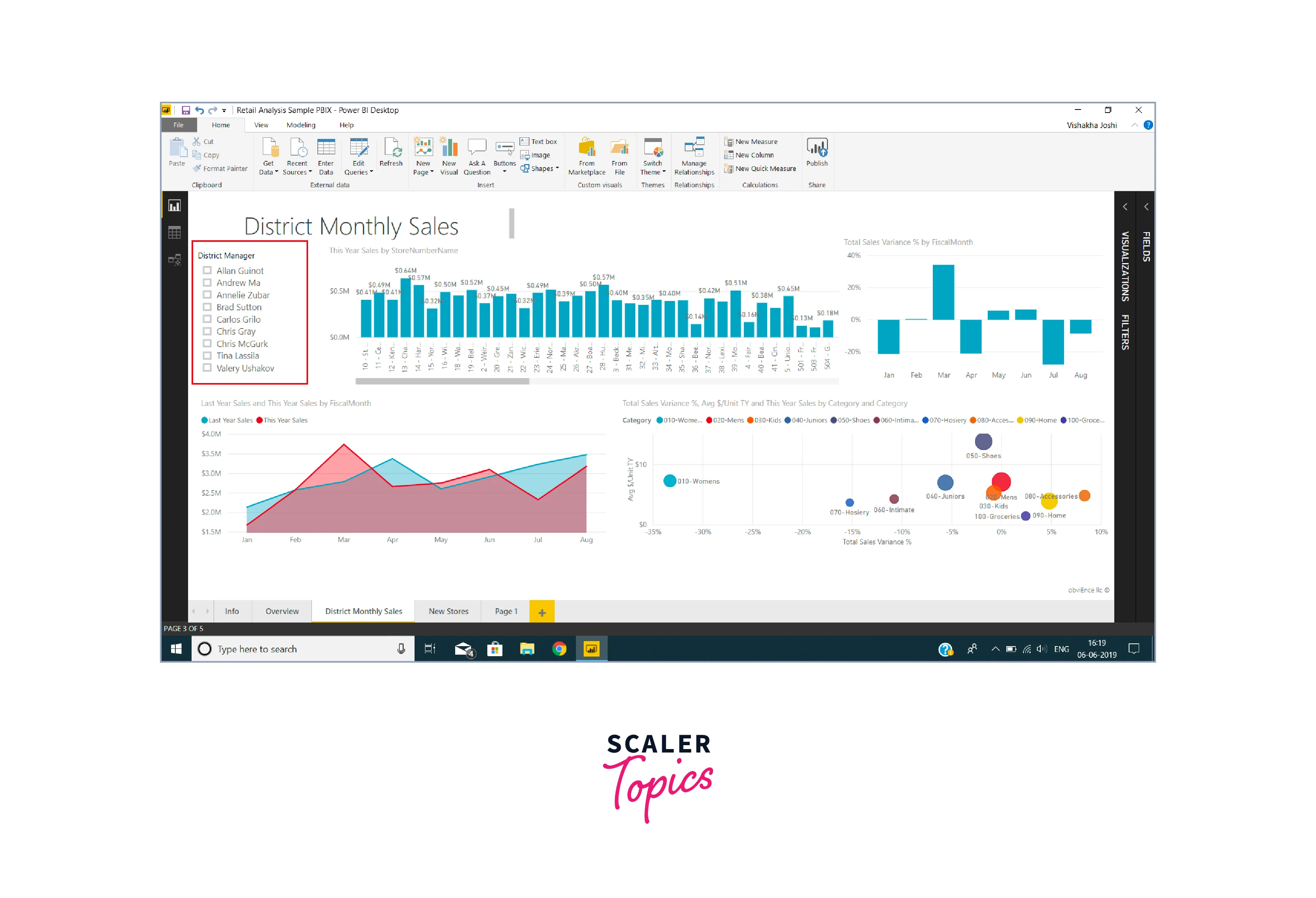
Task: Click the Last Year Sales legend swatch
Action: 204,420
